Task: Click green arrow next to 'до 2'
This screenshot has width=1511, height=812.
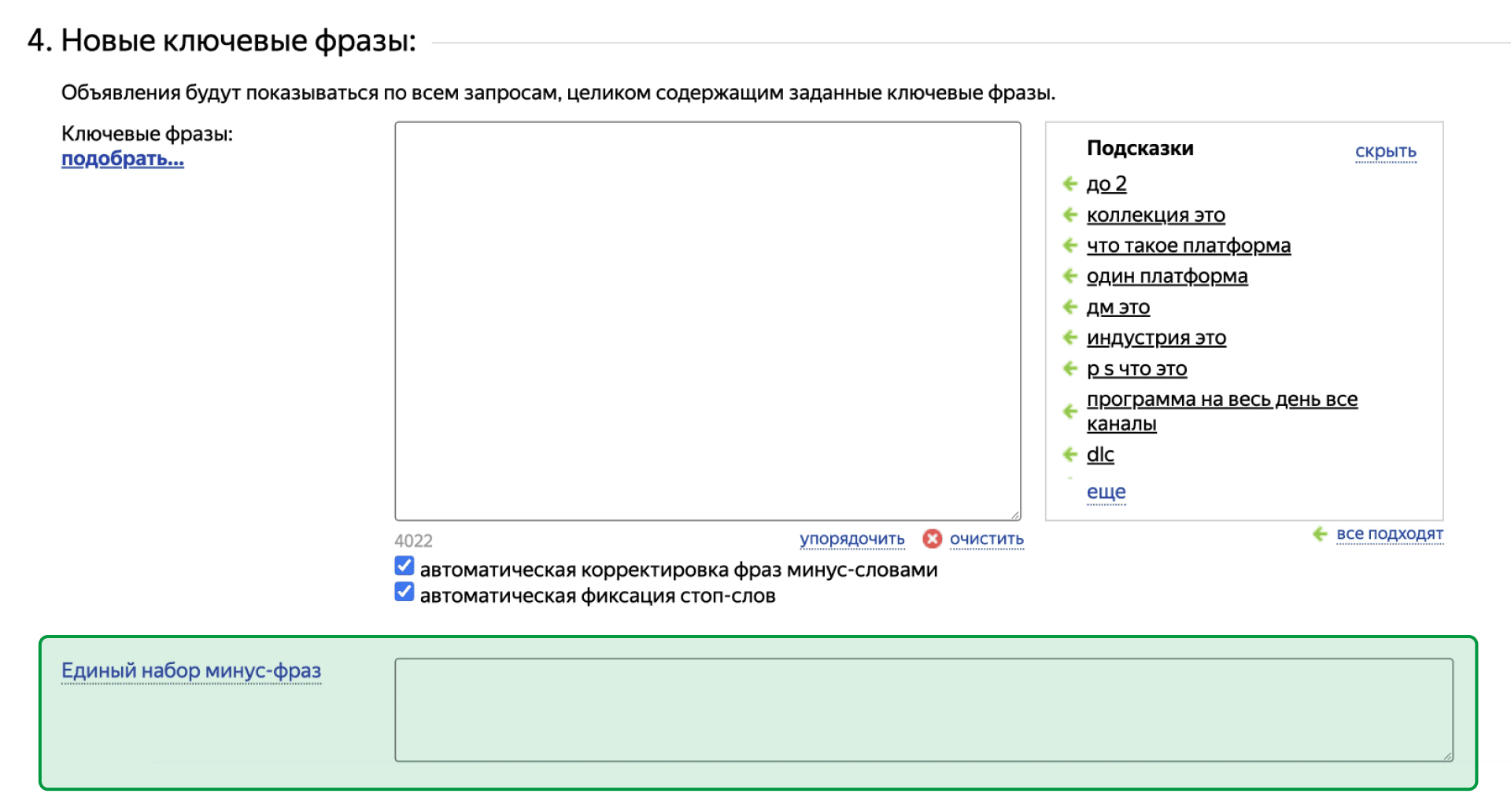Action: coord(1070,184)
